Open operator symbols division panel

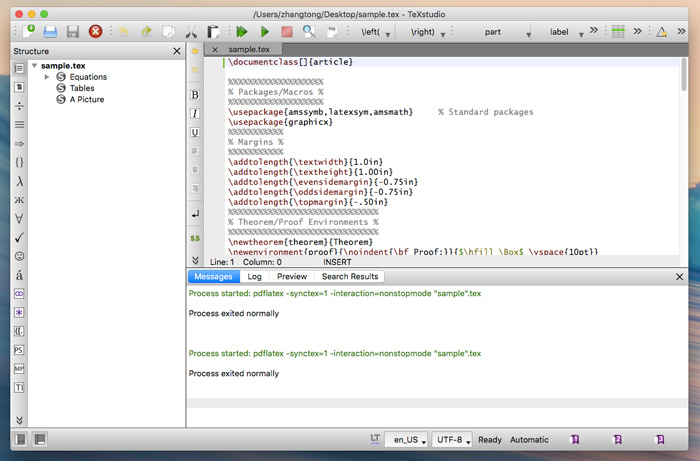tap(19, 106)
